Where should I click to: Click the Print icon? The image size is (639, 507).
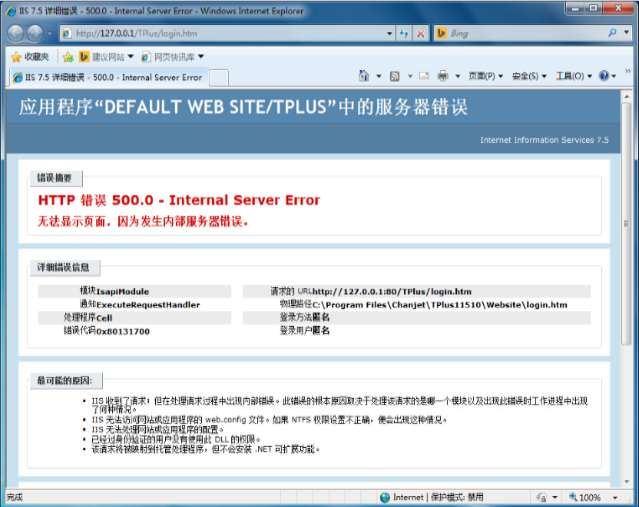click(x=443, y=76)
